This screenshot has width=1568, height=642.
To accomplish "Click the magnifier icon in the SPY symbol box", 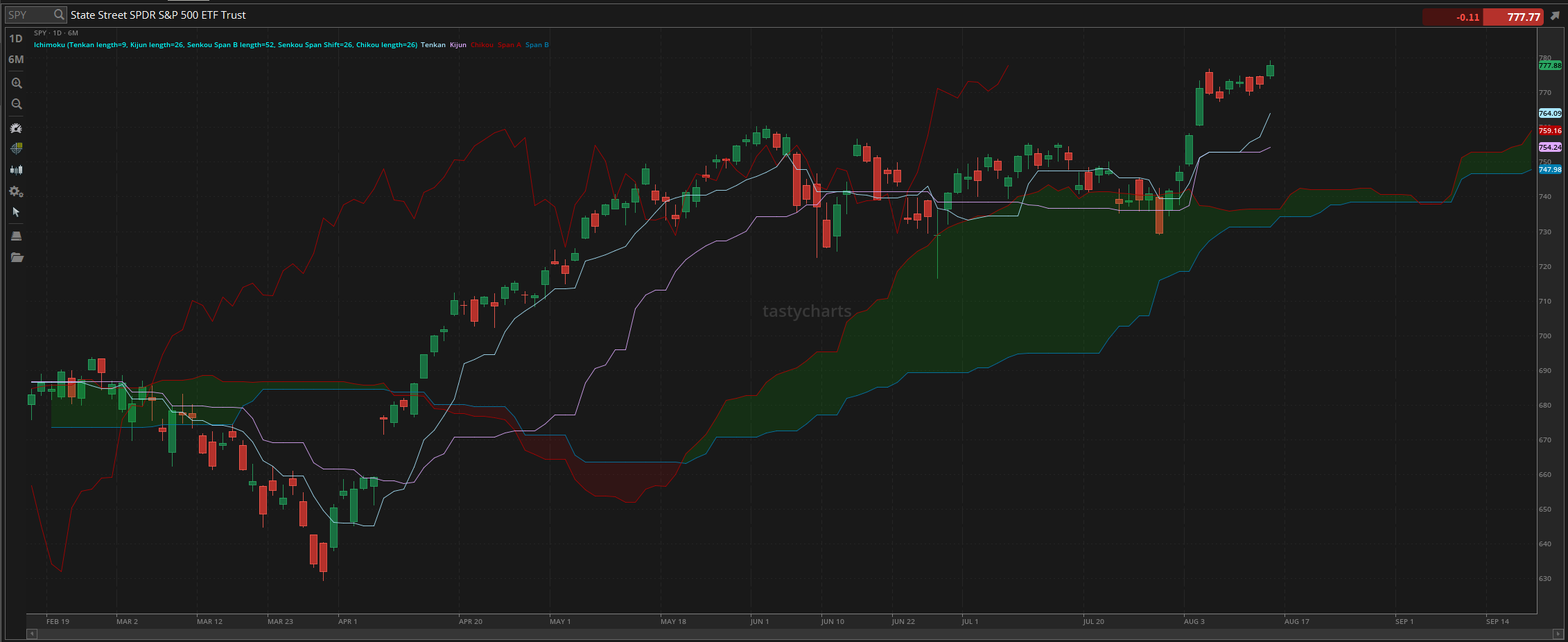I will point(59,15).
